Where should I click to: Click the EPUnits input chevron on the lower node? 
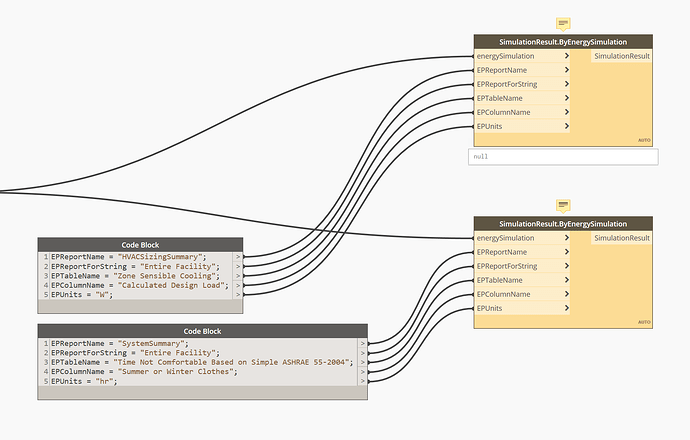567,308
